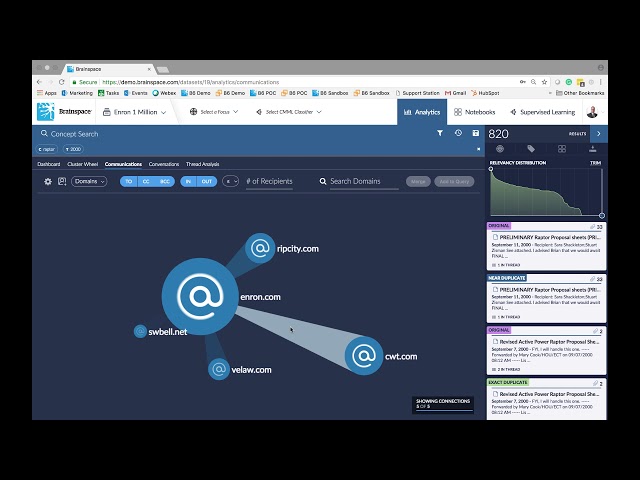Open Gmail bookmark
Viewport: 640px width, 480px height.
[x=456, y=93]
